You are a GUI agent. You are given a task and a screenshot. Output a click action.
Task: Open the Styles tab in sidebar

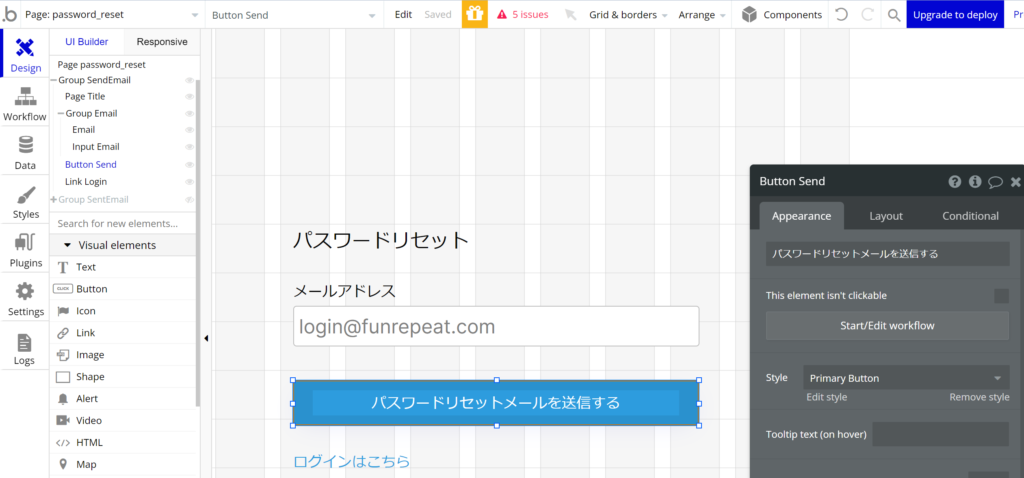pyautogui.click(x=25, y=200)
